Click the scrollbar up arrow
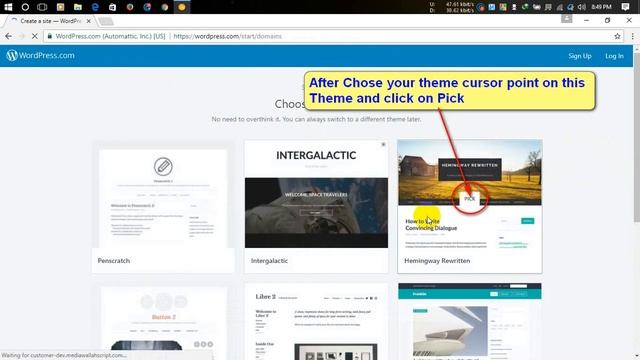This screenshot has height=360, width=640. [636, 49]
